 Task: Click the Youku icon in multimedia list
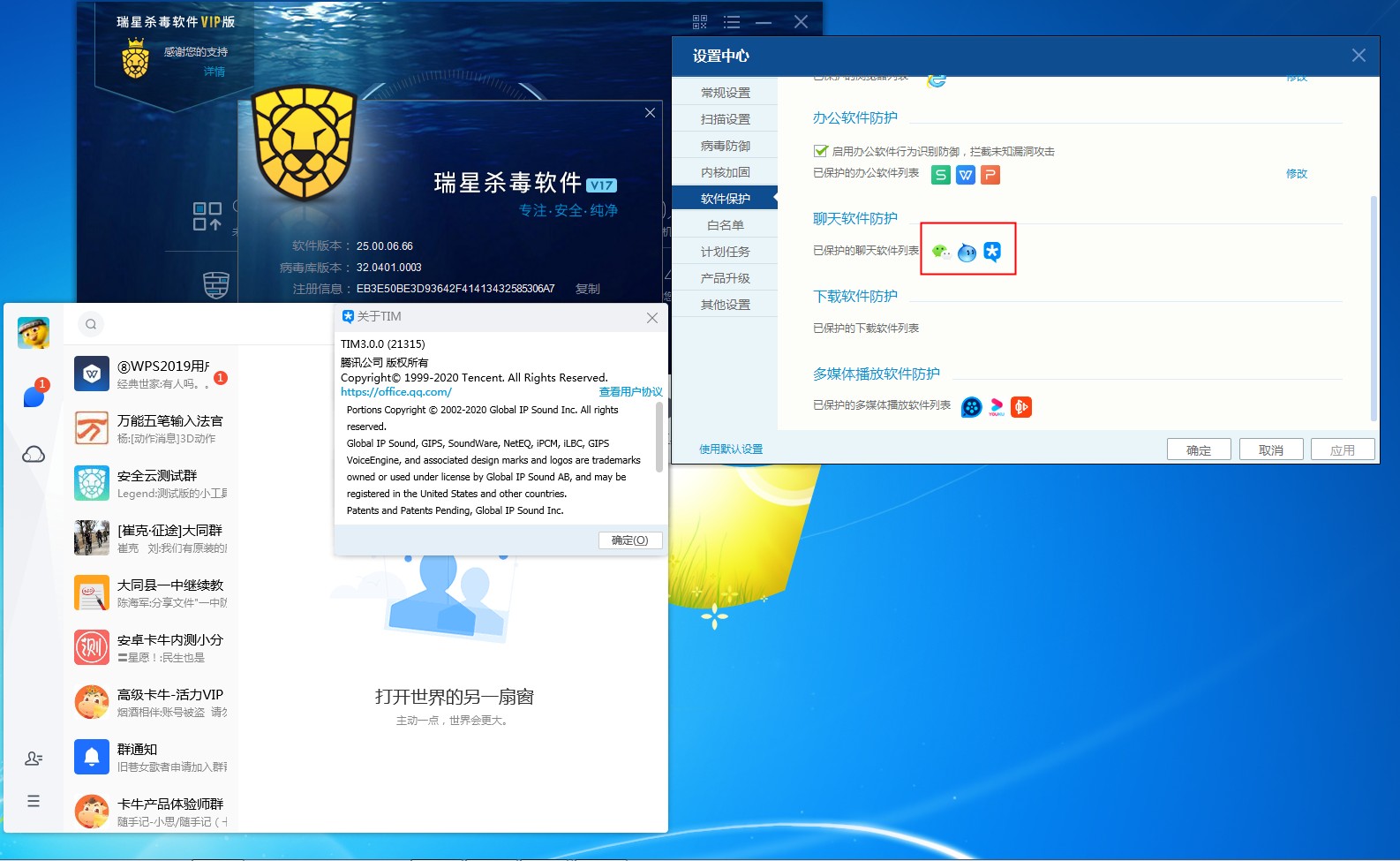tap(997, 407)
